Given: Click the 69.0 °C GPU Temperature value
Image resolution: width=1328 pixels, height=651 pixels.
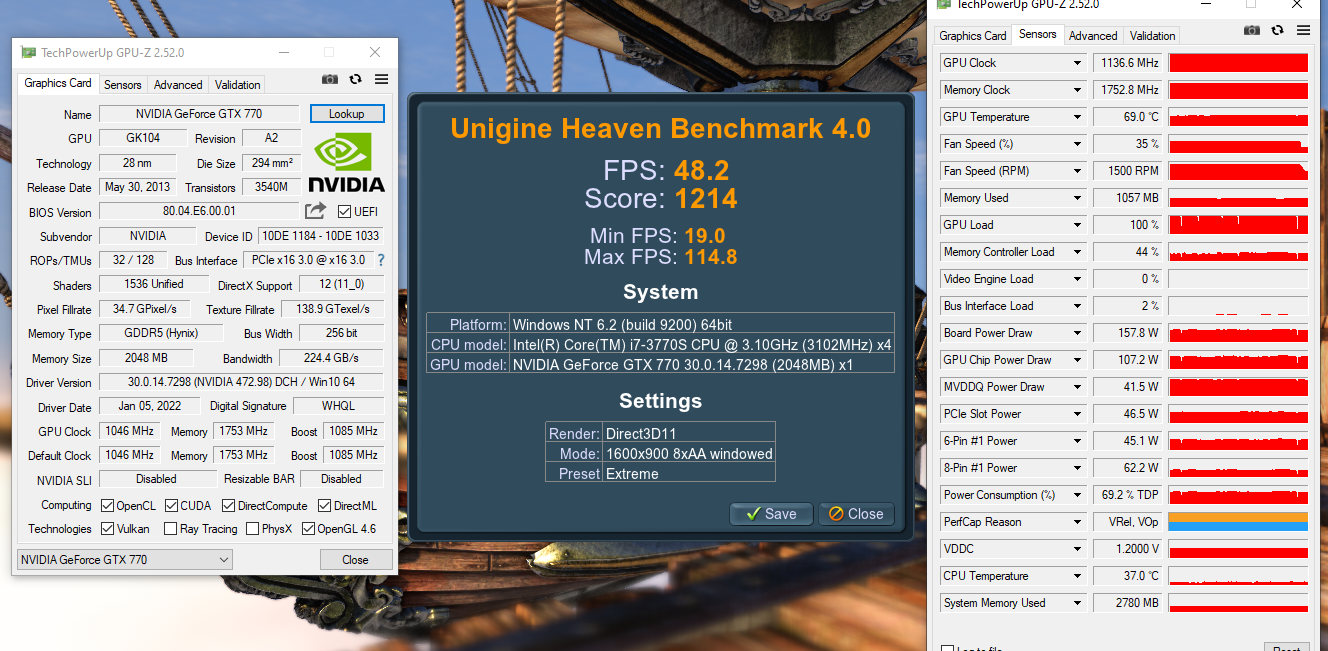Looking at the screenshot, I should 1128,117.
